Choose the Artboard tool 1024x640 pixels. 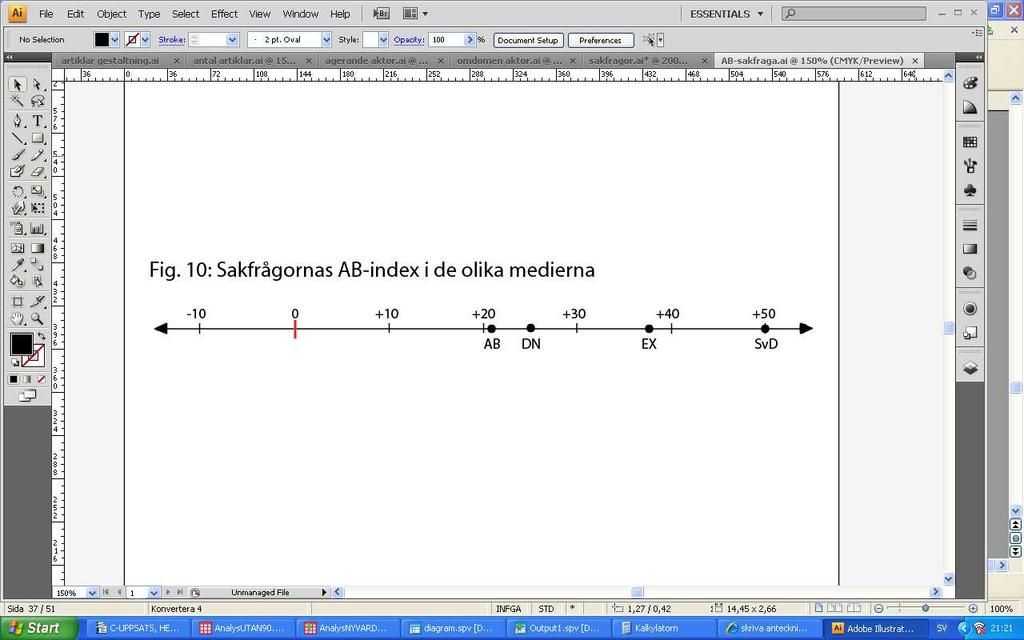pyautogui.click(x=18, y=301)
